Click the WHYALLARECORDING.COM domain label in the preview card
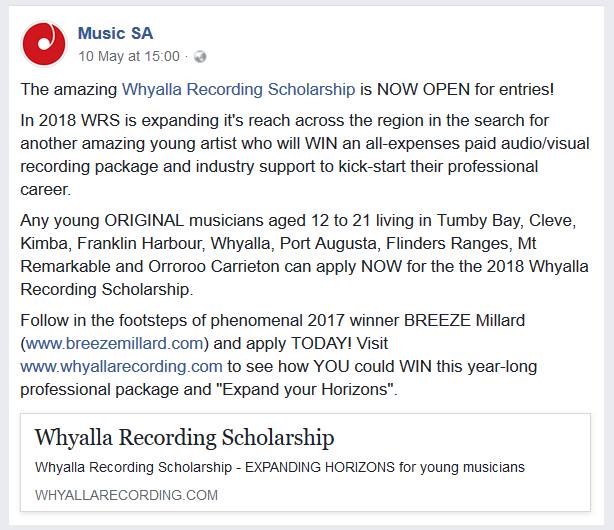The height and width of the screenshot is (530, 614). pyautogui.click(x=126, y=495)
